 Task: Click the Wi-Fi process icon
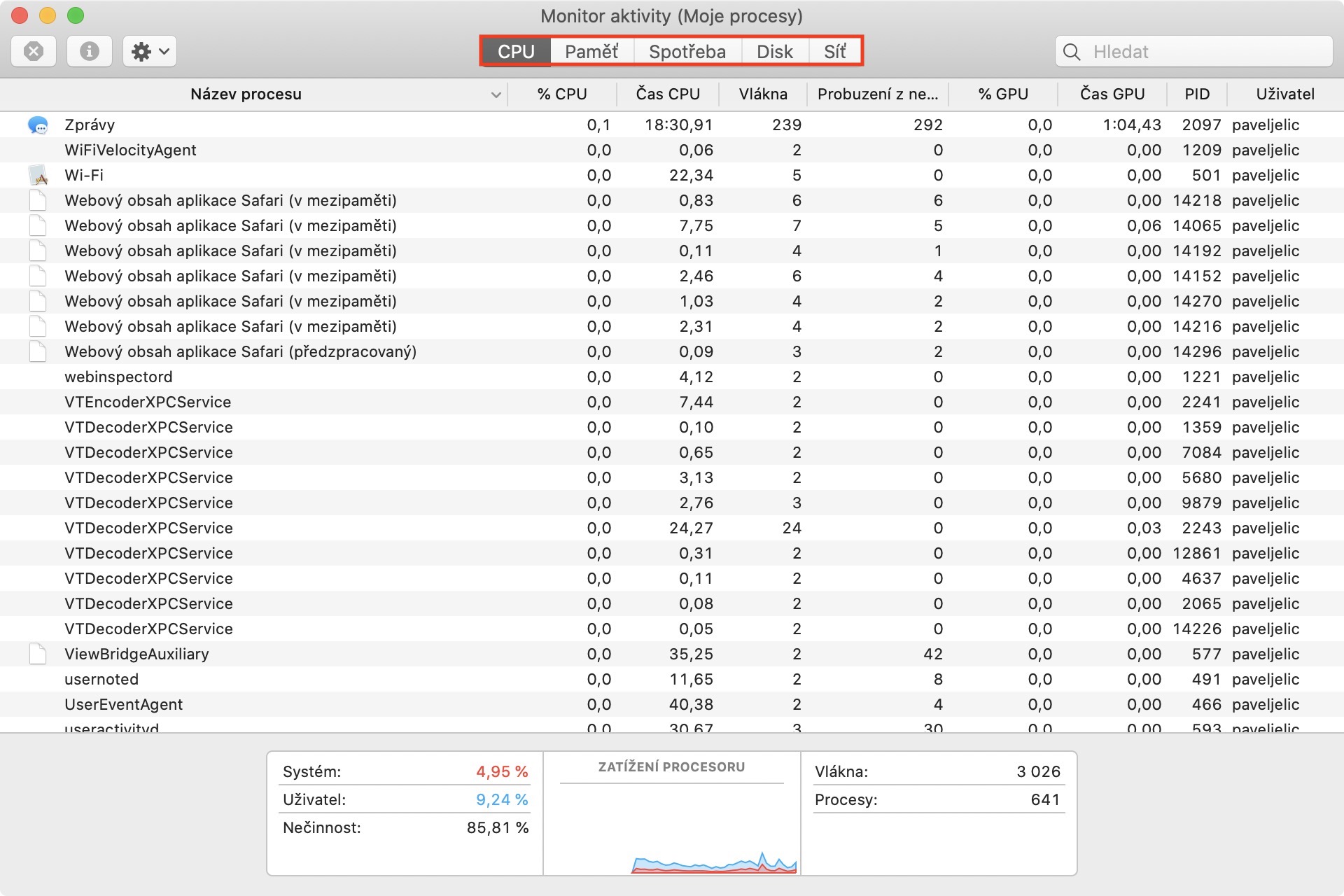[x=38, y=176]
